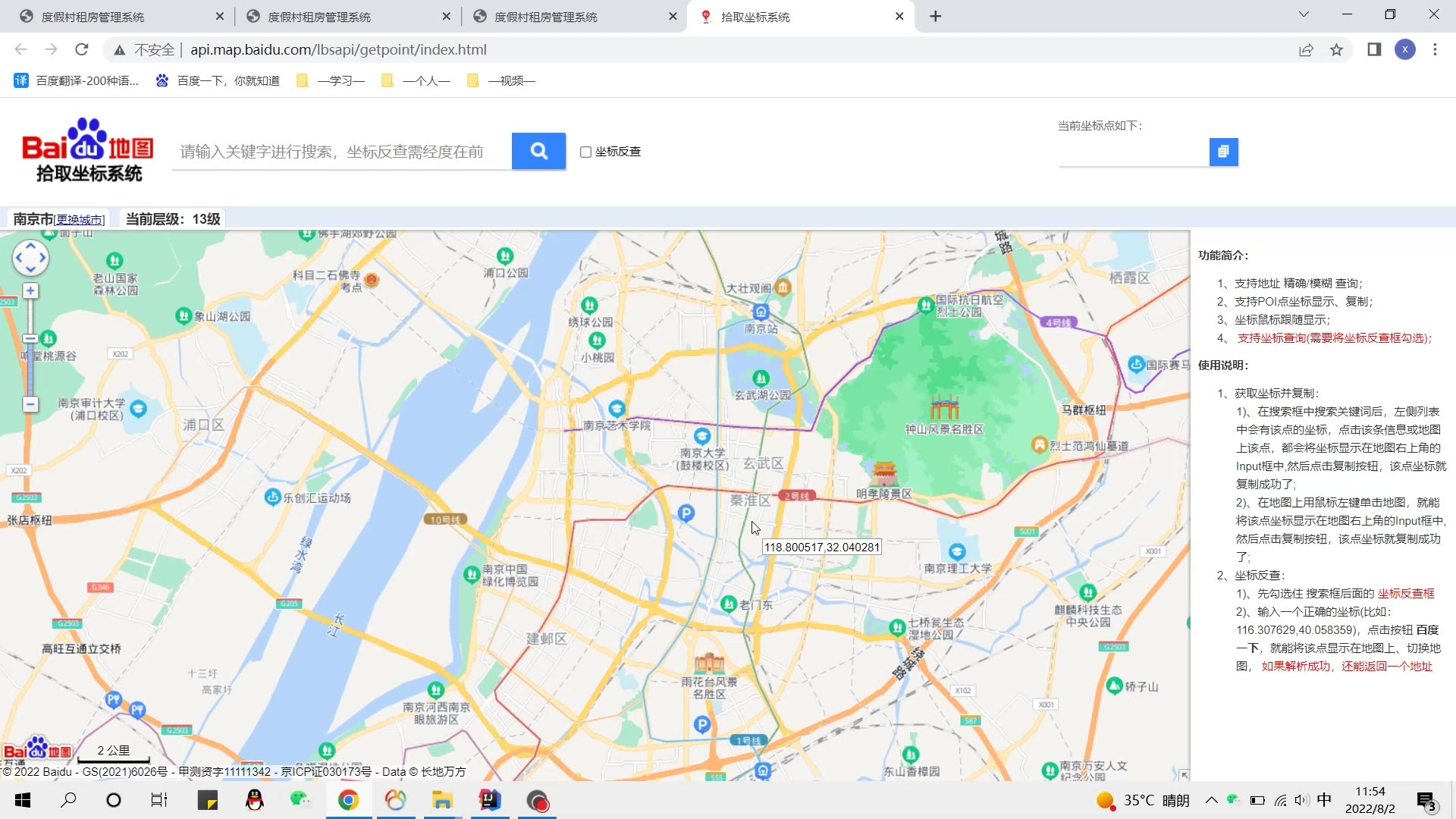Pan map right with compass arrow
The width and height of the screenshot is (1456, 819).
(x=42, y=259)
